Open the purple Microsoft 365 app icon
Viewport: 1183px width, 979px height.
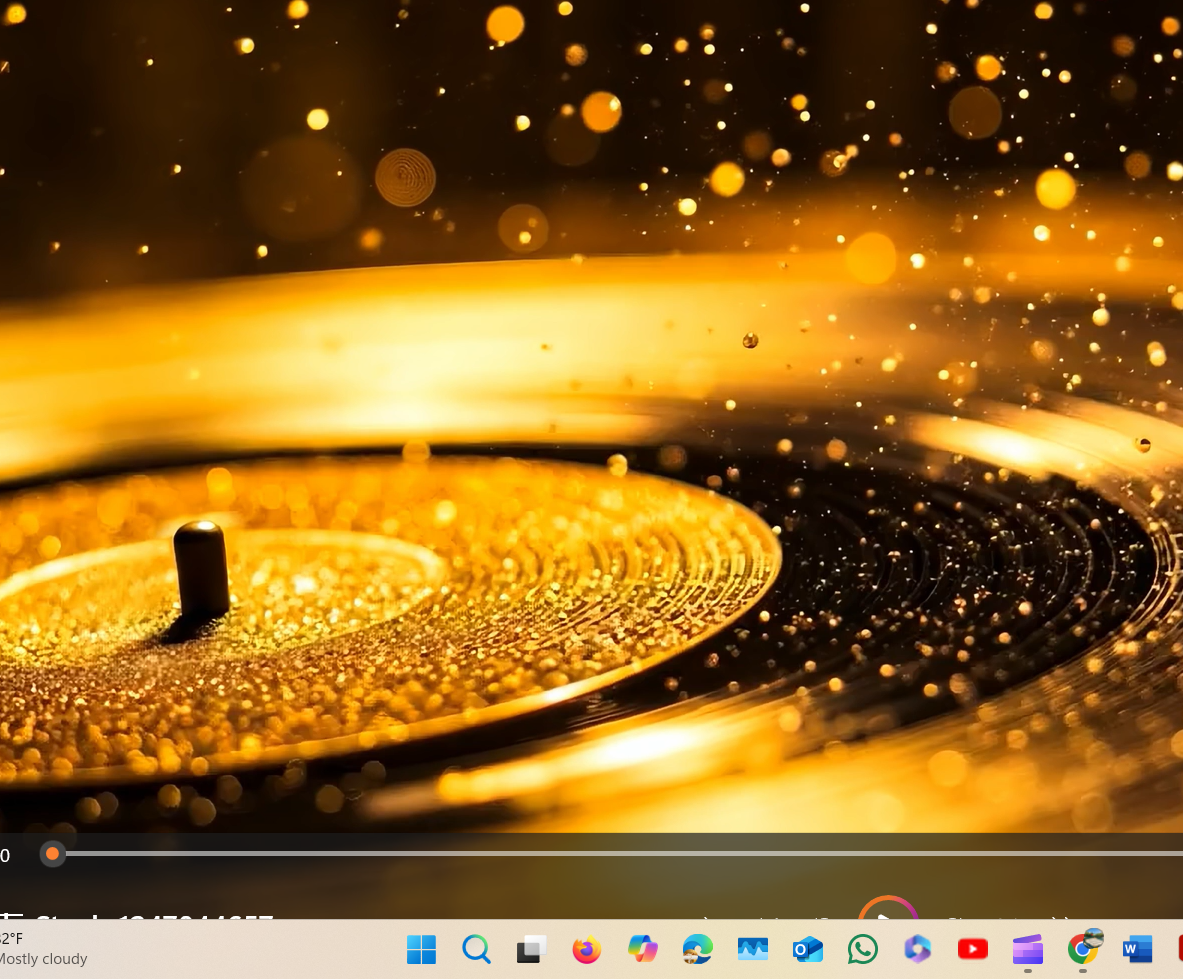point(917,949)
